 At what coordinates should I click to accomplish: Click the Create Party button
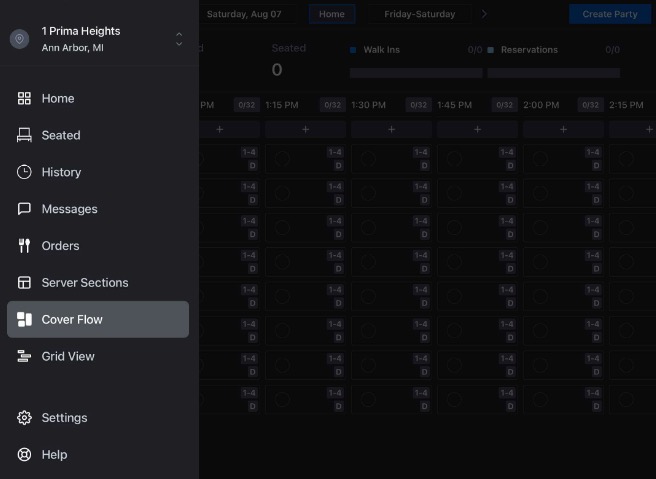610,14
